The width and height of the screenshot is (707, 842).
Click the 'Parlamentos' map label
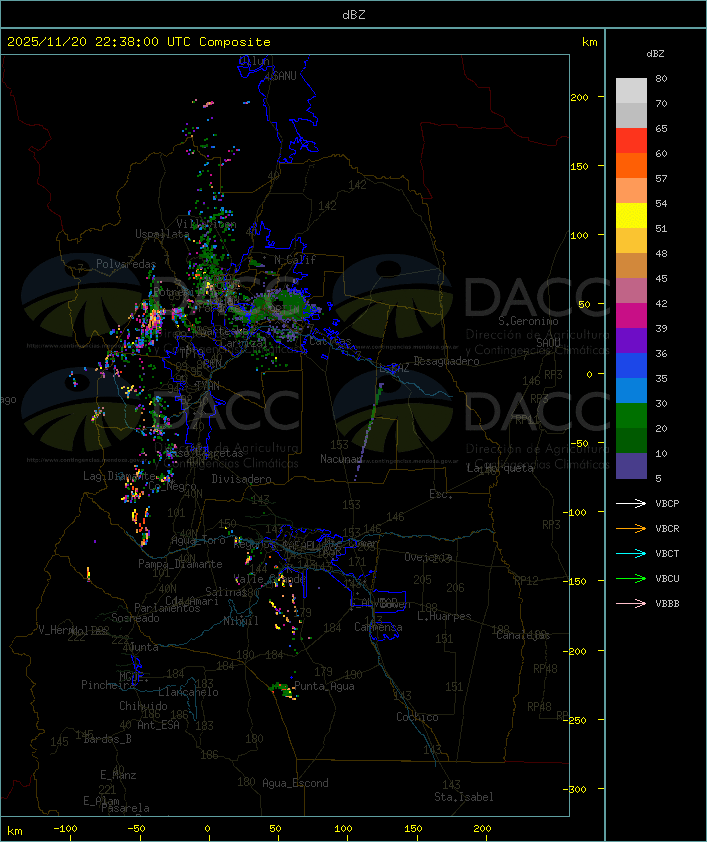(167, 608)
